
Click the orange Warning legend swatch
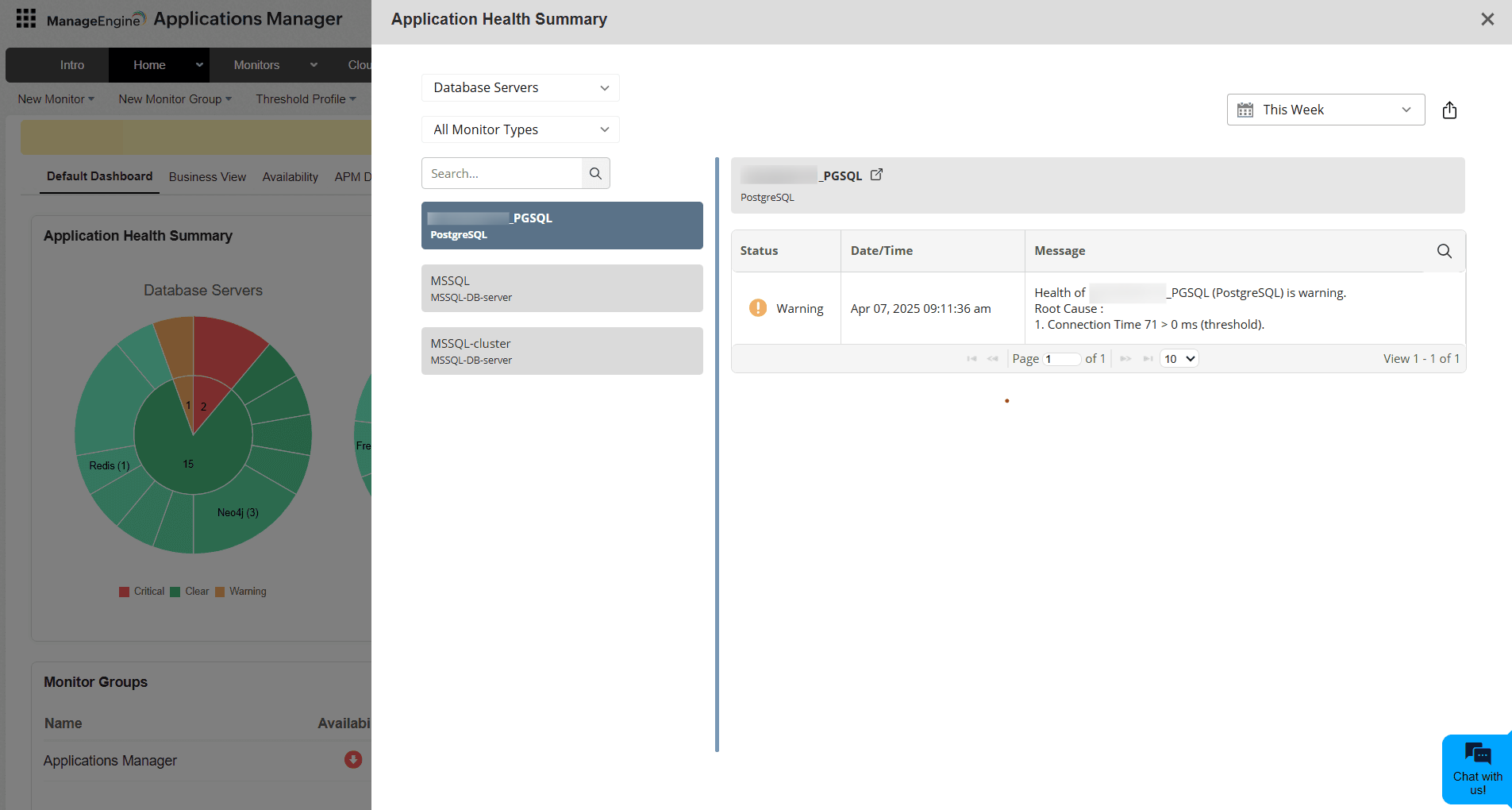tap(221, 591)
